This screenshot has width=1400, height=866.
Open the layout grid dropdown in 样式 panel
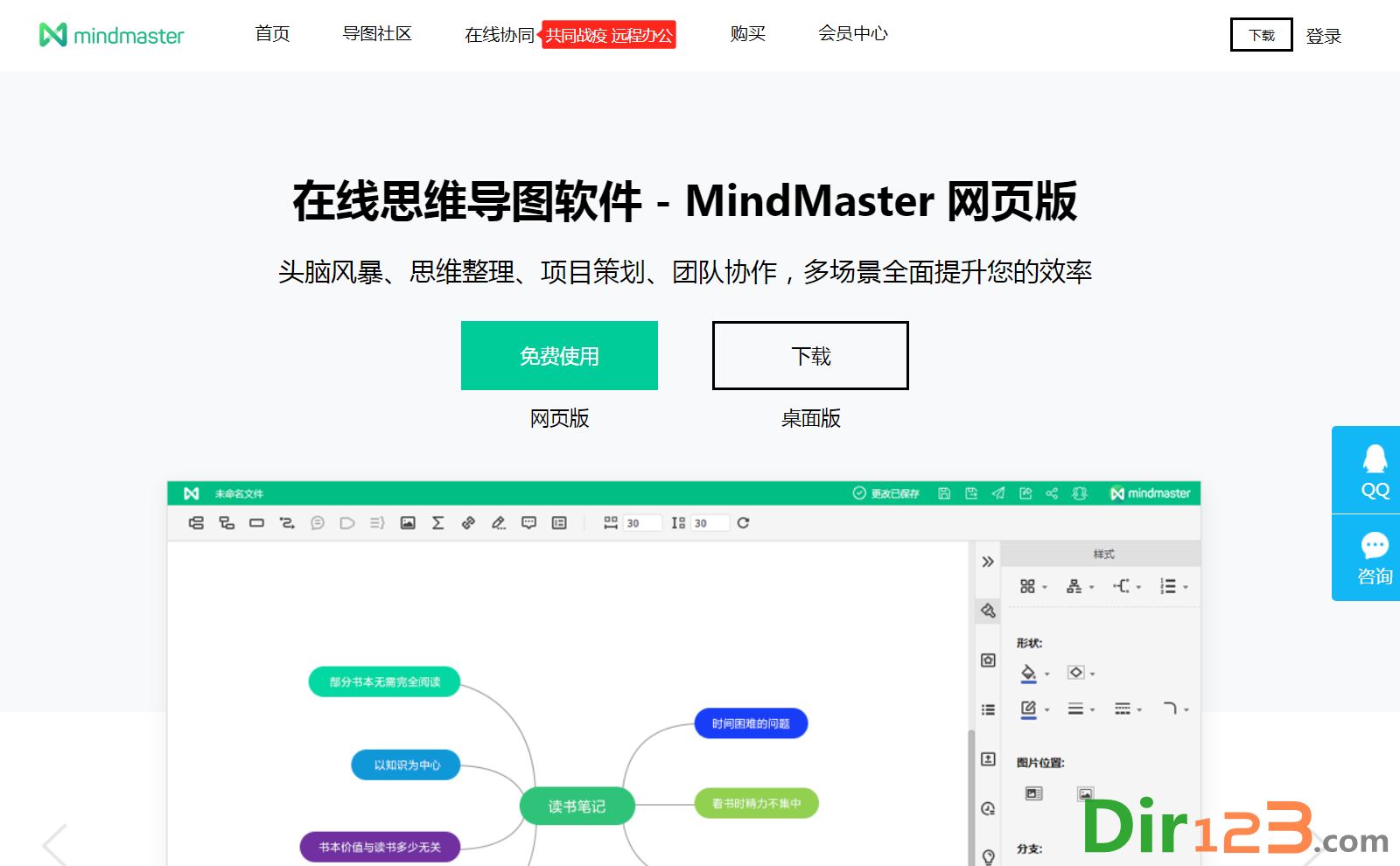pos(1032,586)
